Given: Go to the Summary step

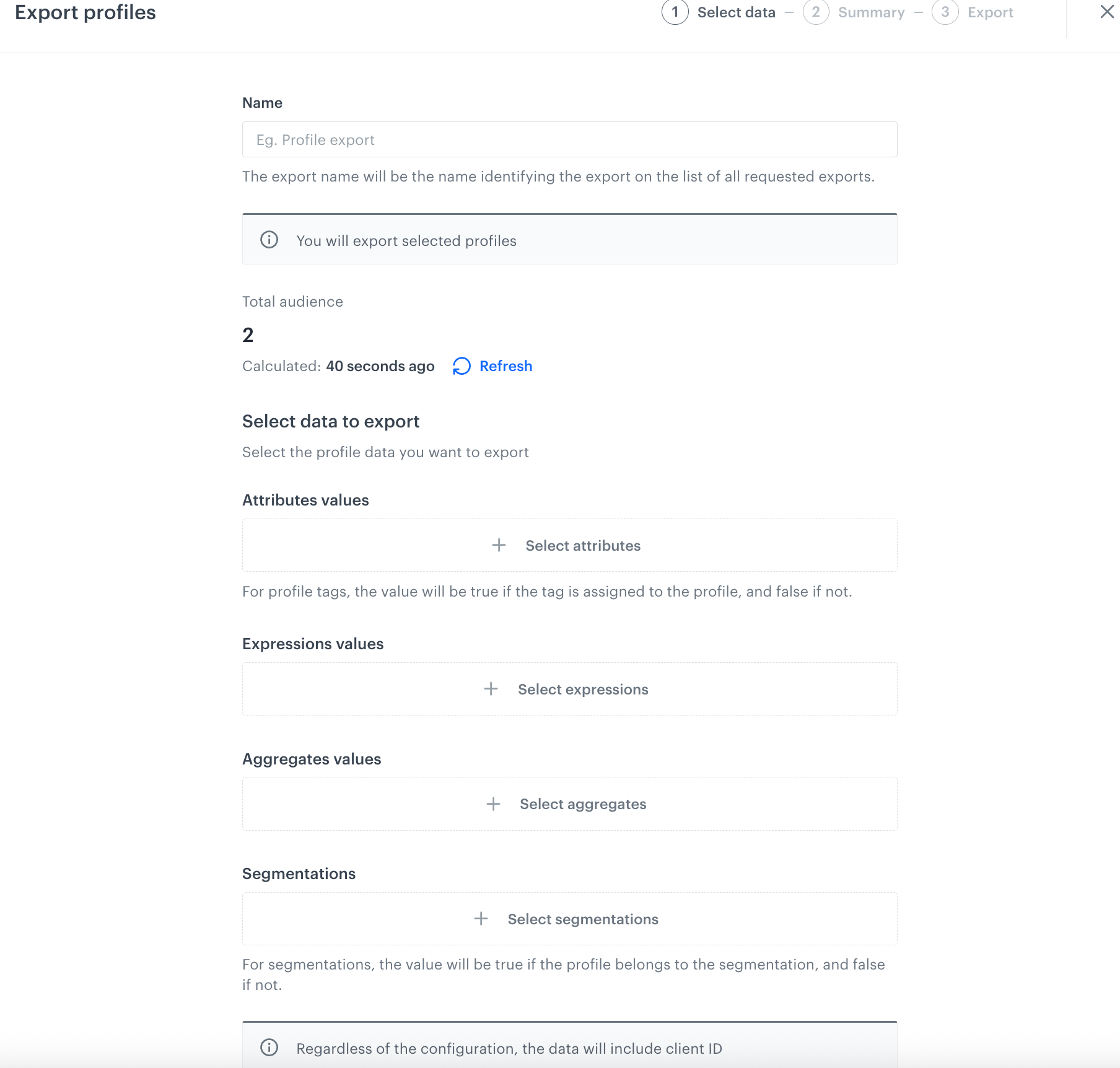Looking at the screenshot, I should click(871, 12).
